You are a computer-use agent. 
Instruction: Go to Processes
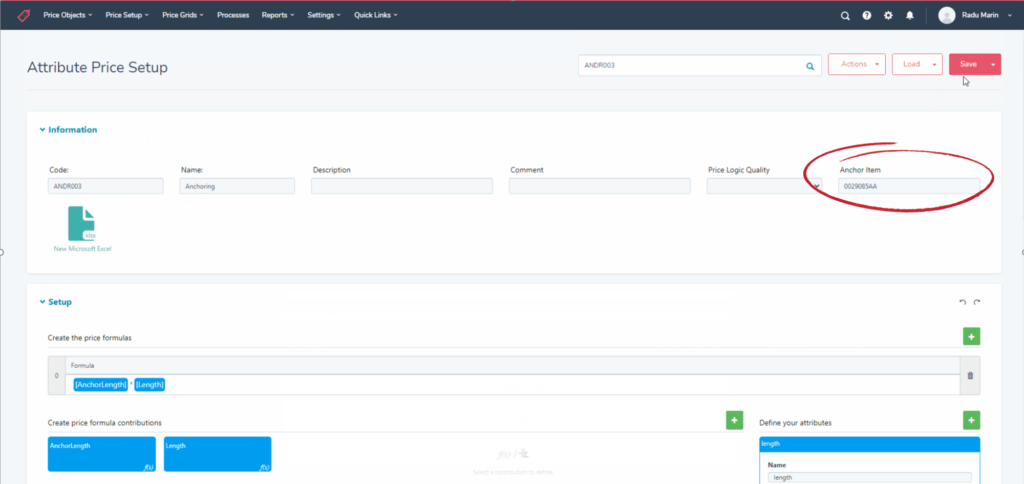point(233,15)
